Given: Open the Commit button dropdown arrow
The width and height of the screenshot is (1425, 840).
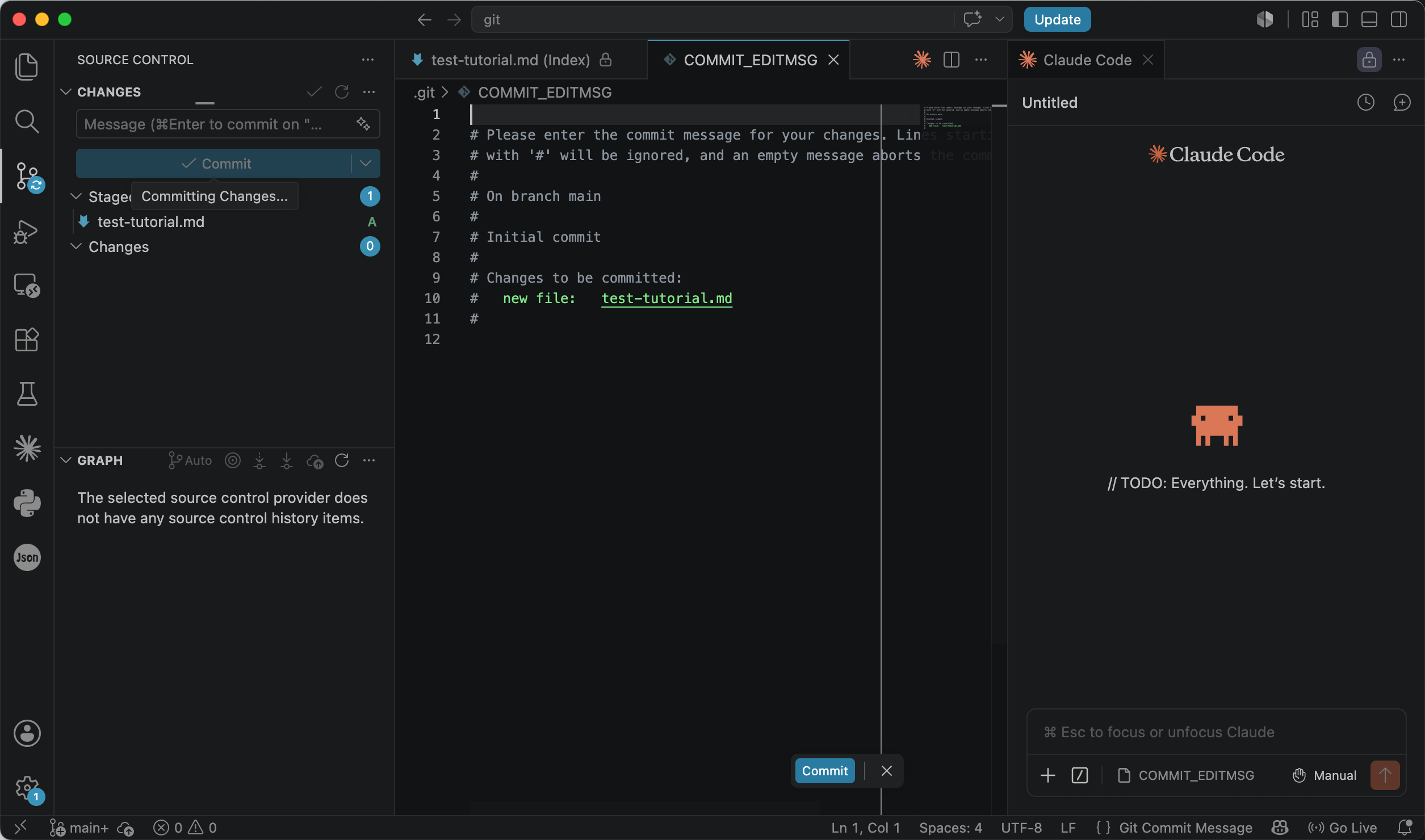Looking at the screenshot, I should 366,163.
